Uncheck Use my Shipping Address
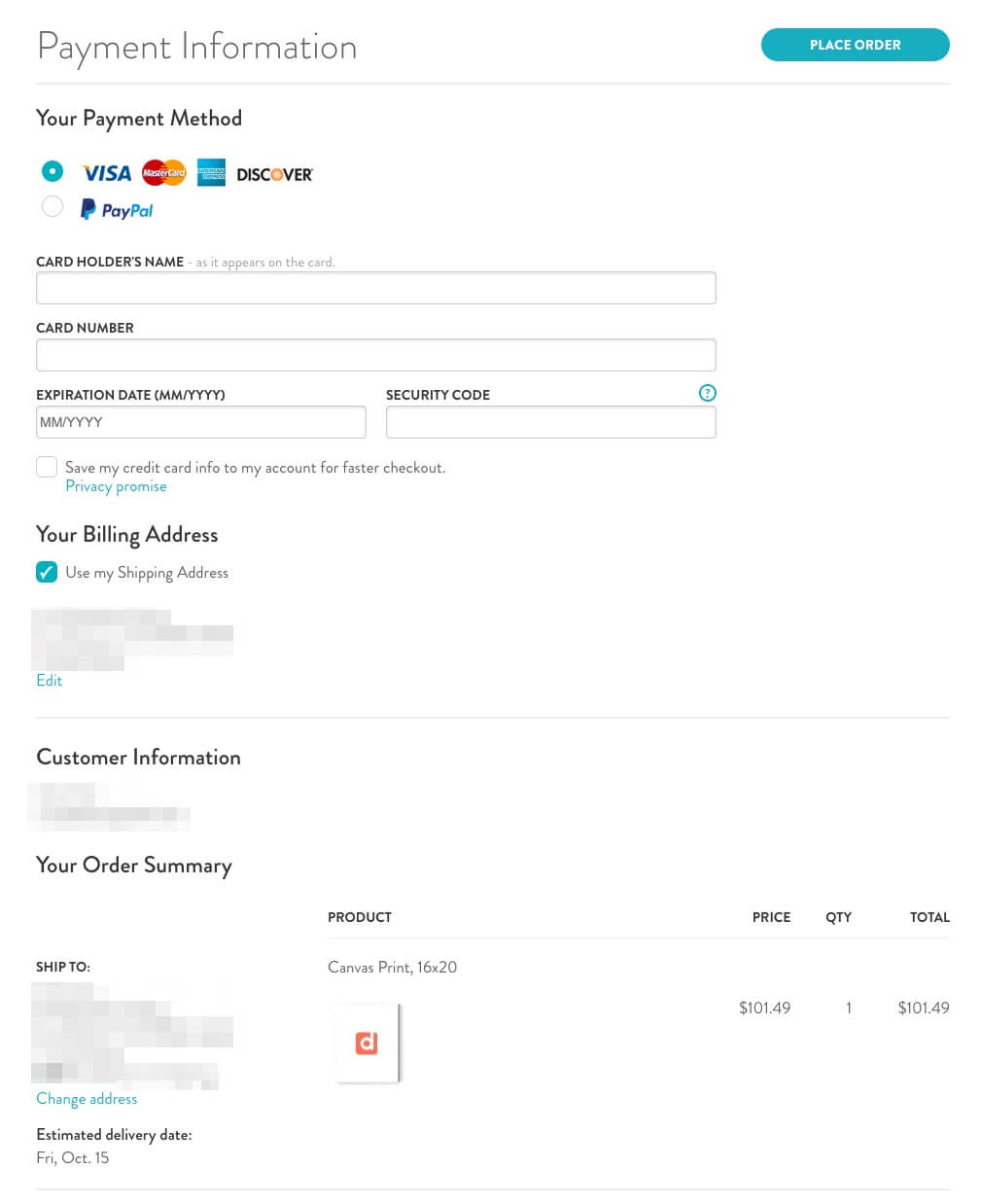The width and height of the screenshot is (981, 1204). coord(47,572)
